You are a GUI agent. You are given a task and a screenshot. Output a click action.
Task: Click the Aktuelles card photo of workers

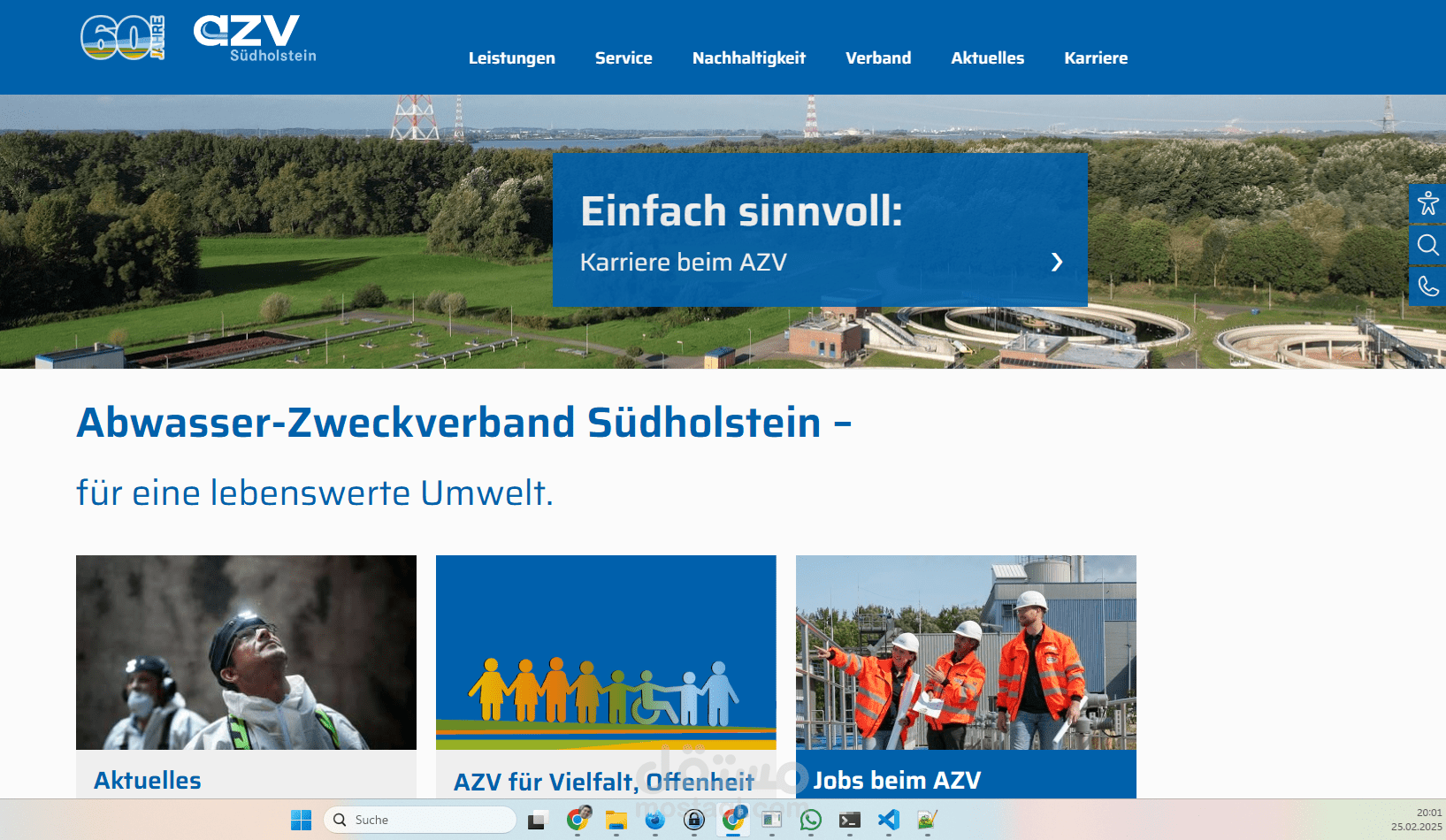246,653
